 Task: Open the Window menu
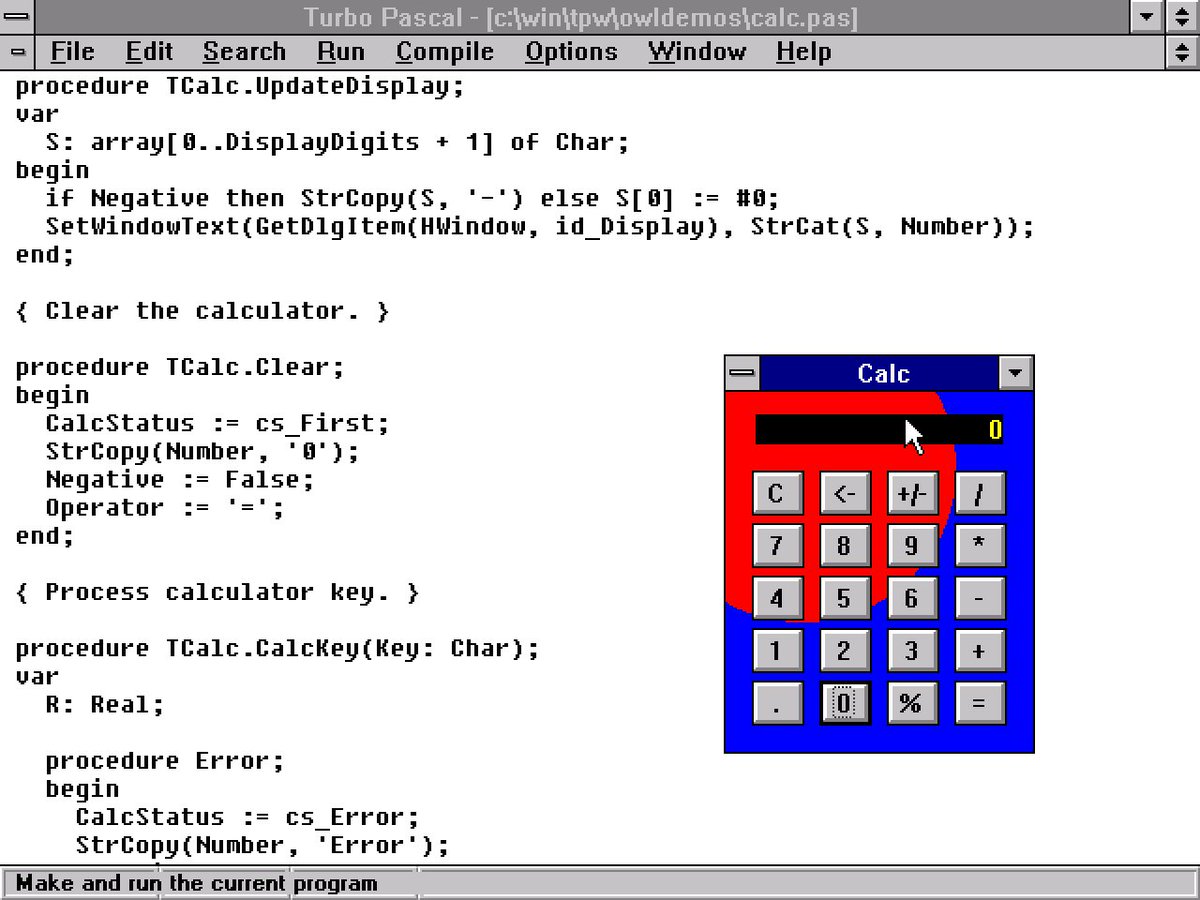pyautogui.click(x=697, y=52)
